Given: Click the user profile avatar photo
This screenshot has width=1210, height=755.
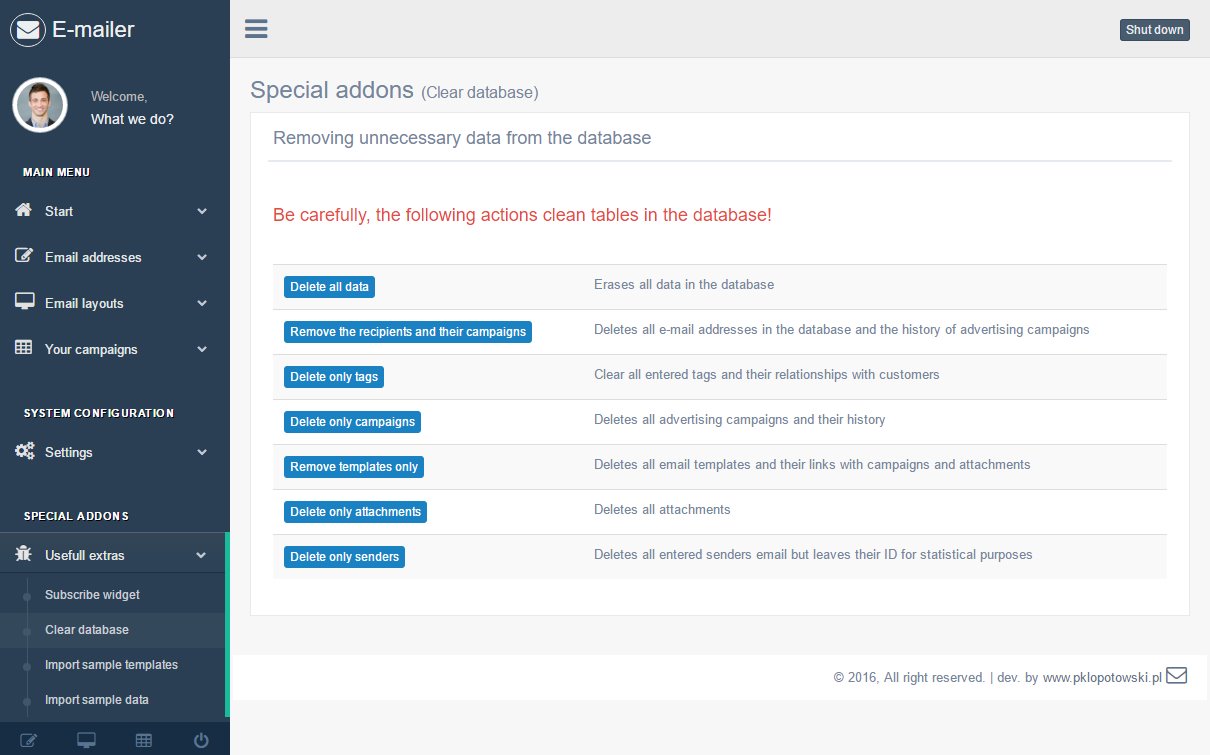Looking at the screenshot, I should pyautogui.click(x=40, y=105).
